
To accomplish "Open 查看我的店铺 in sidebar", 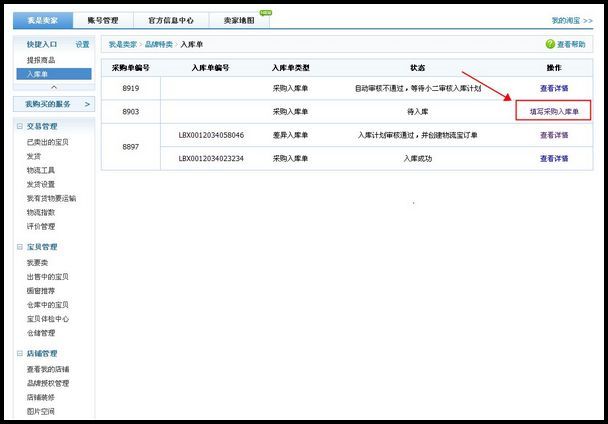I will pos(48,369).
